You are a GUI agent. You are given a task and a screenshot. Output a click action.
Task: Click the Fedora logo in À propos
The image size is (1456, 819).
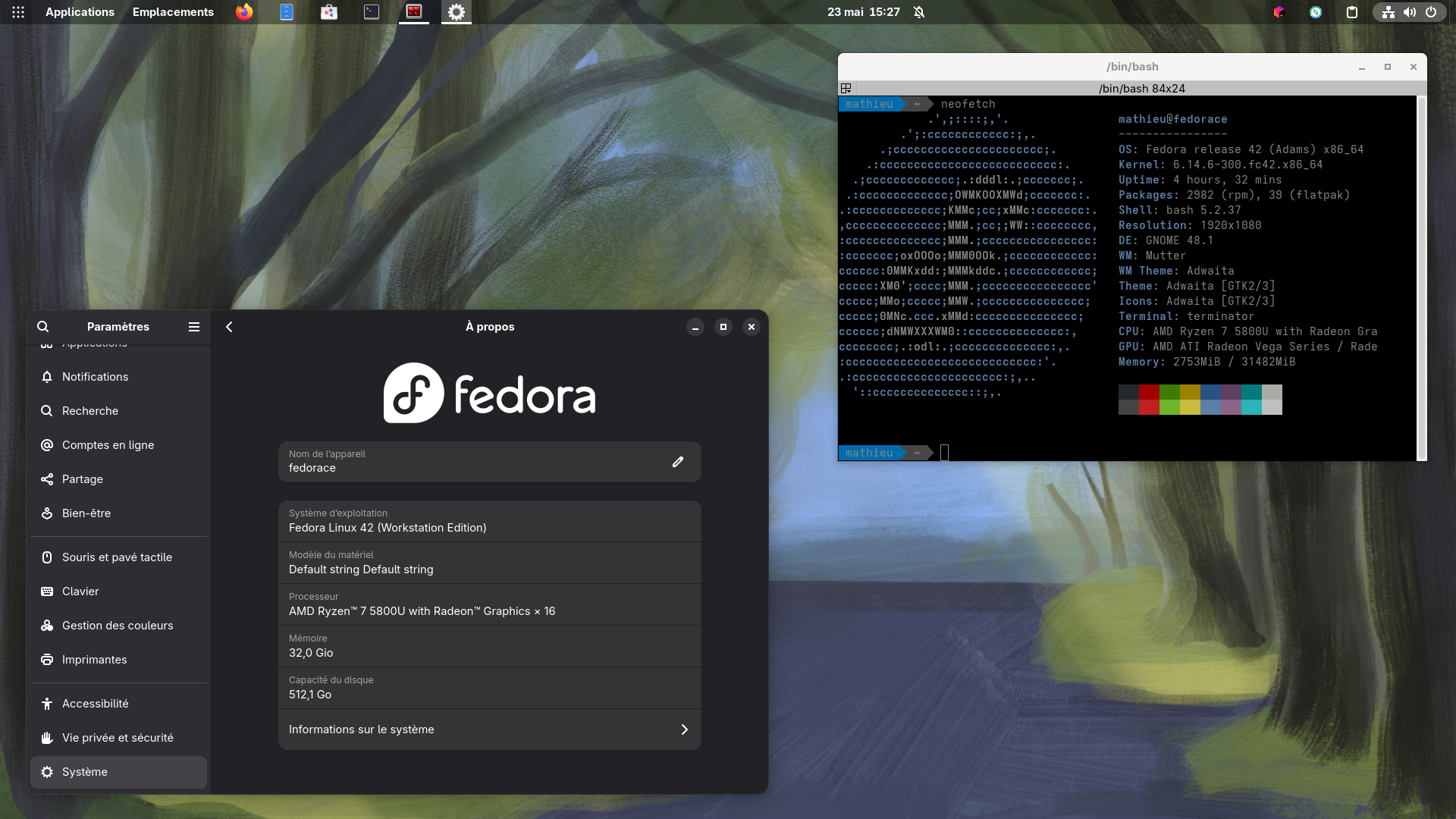(489, 393)
